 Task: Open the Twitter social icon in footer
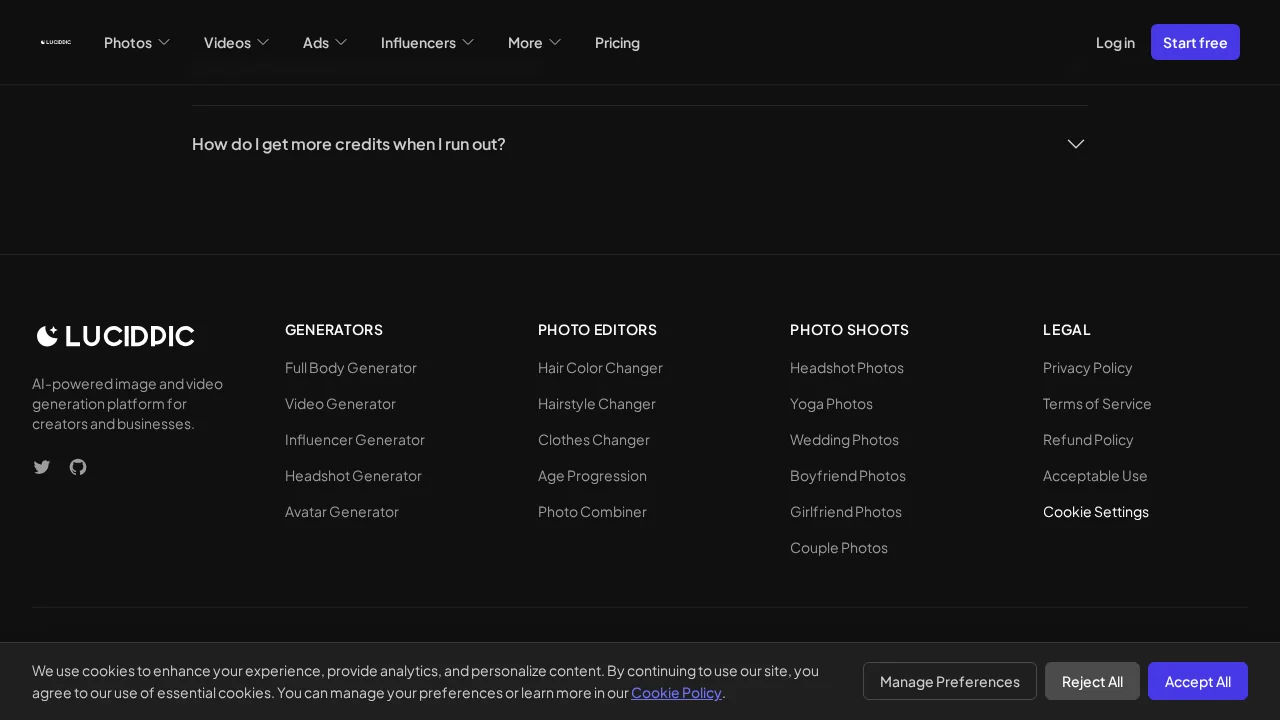point(42,467)
